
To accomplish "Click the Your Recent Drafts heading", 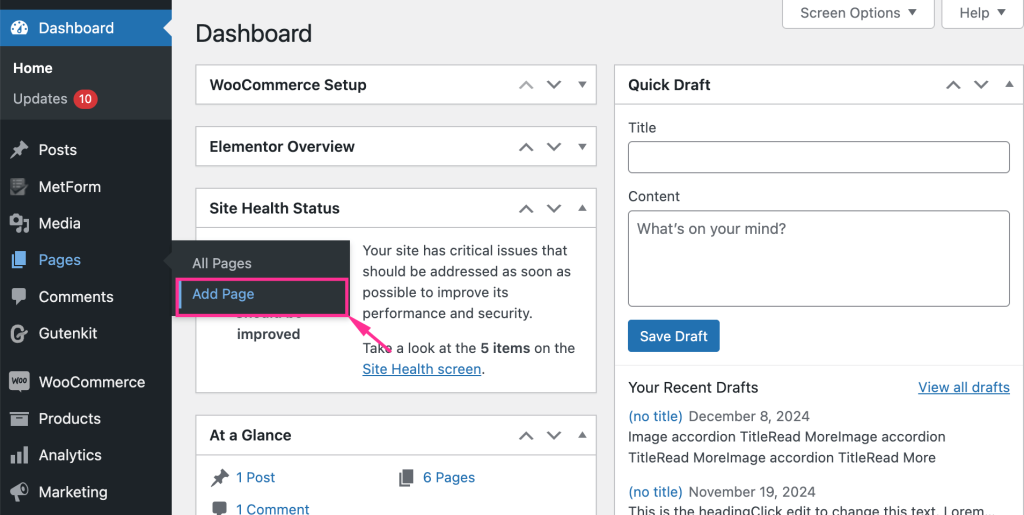I will click(693, 388).
